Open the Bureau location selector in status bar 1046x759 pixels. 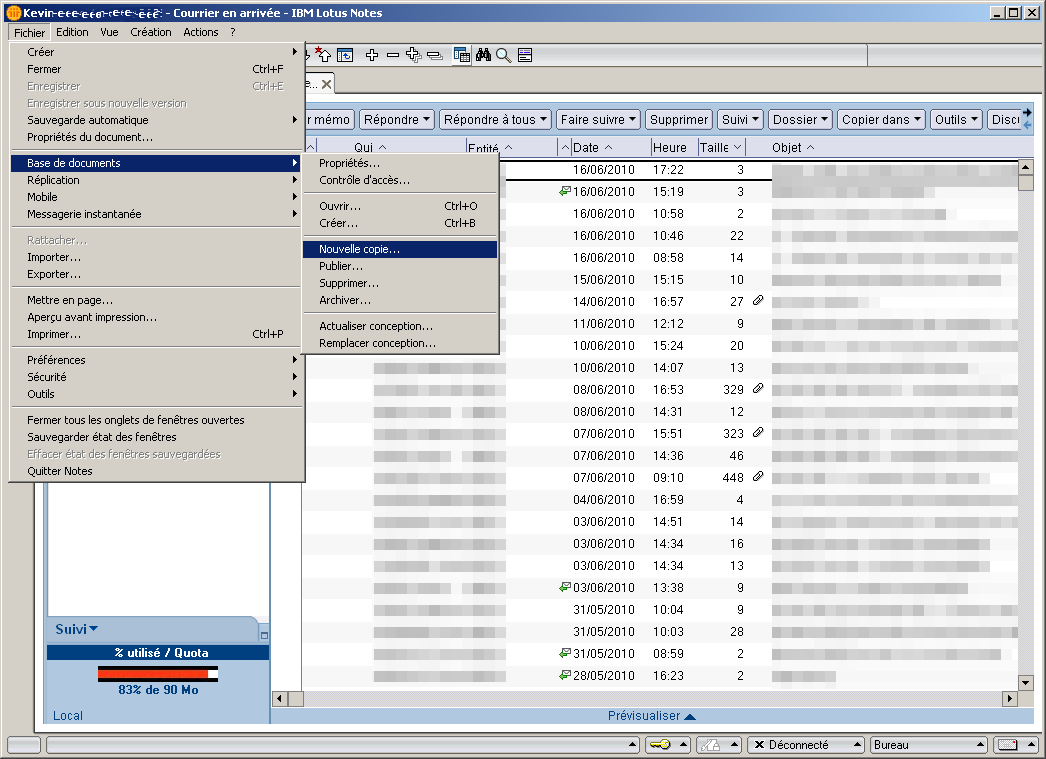point(929,744)
